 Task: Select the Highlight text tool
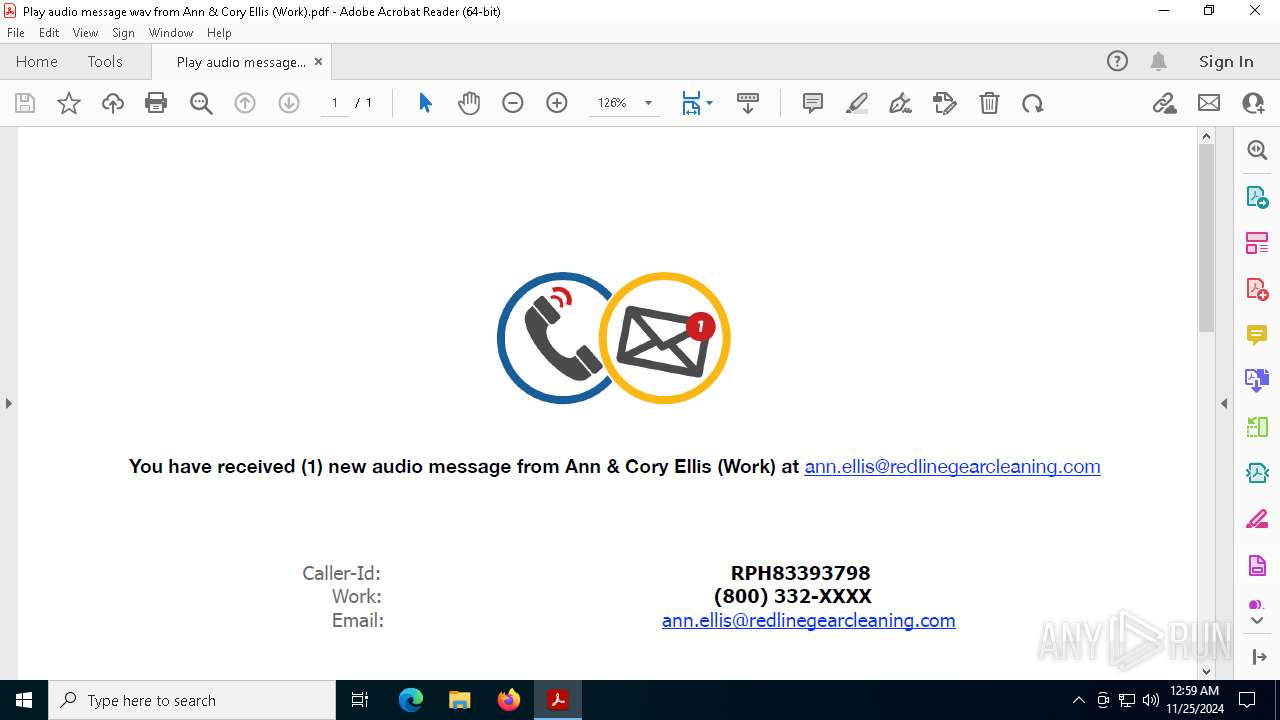pyautogui.click(x=857, y=103)
